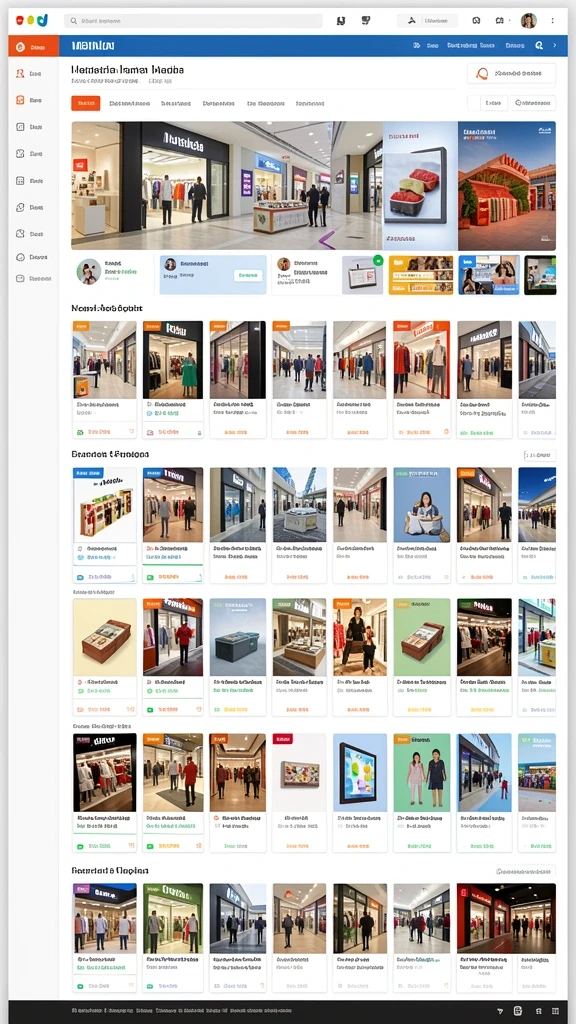576x1024 pixels.
Task: Open the dropdown beside the last section heading
Action: [525, 871]
